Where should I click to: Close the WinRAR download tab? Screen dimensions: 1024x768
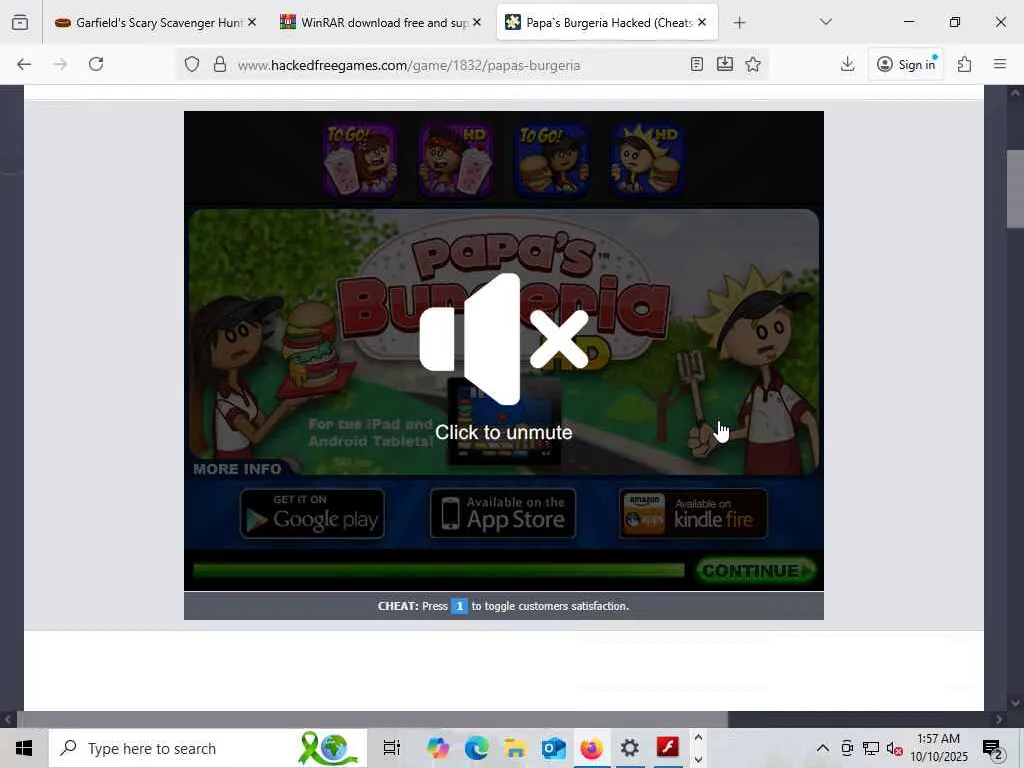coord(477,22)
